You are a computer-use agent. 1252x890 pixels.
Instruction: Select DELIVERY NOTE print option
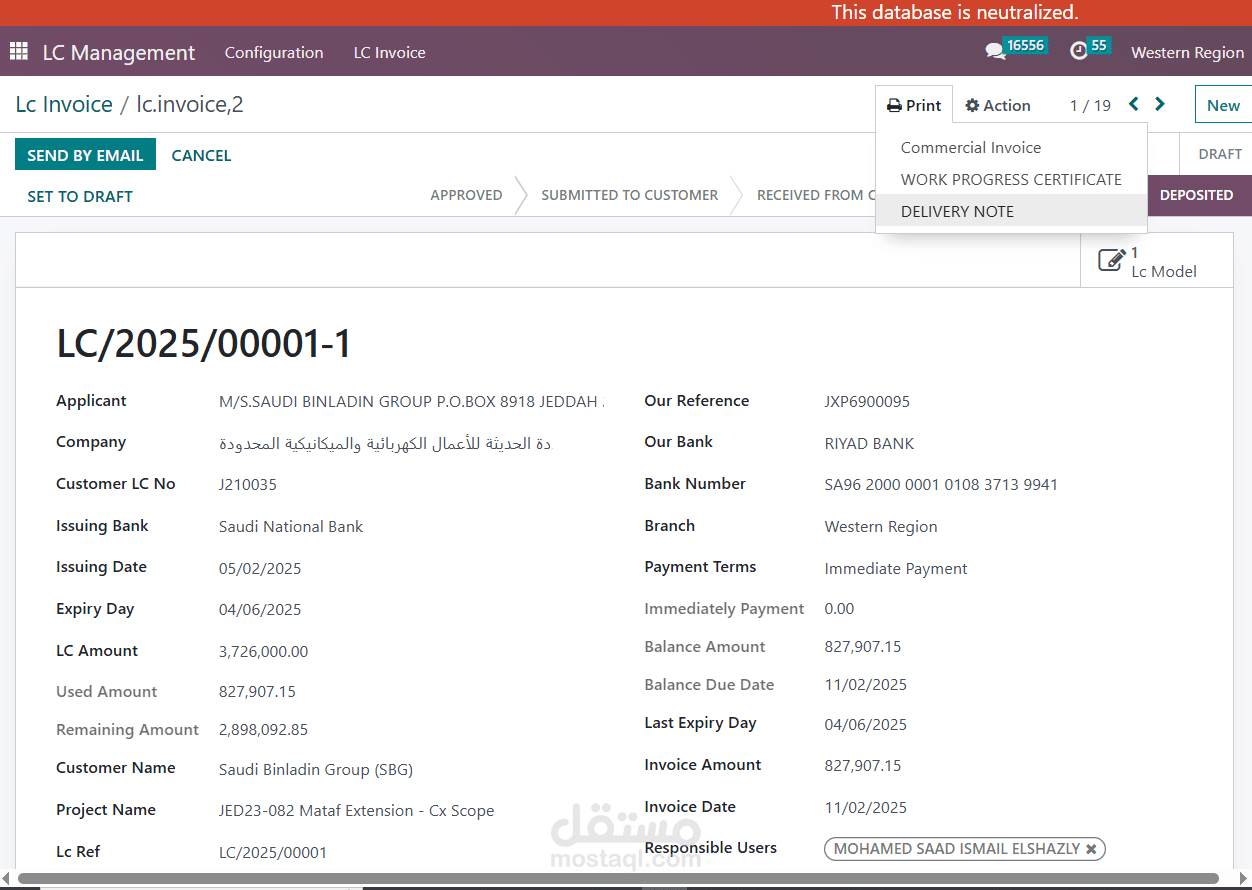(x=1011, y=211)
